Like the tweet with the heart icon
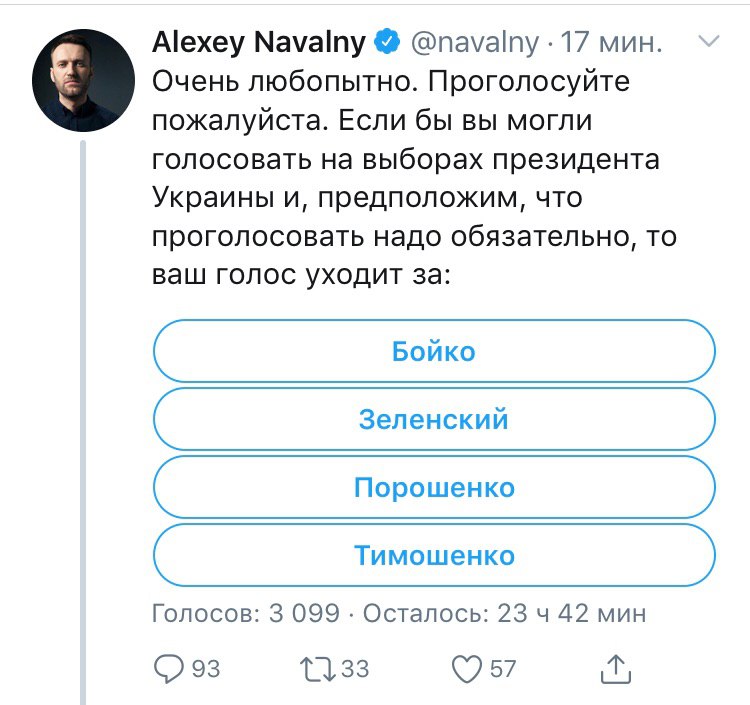The height and width of the screenshot is (705, 750). point(467,669)
